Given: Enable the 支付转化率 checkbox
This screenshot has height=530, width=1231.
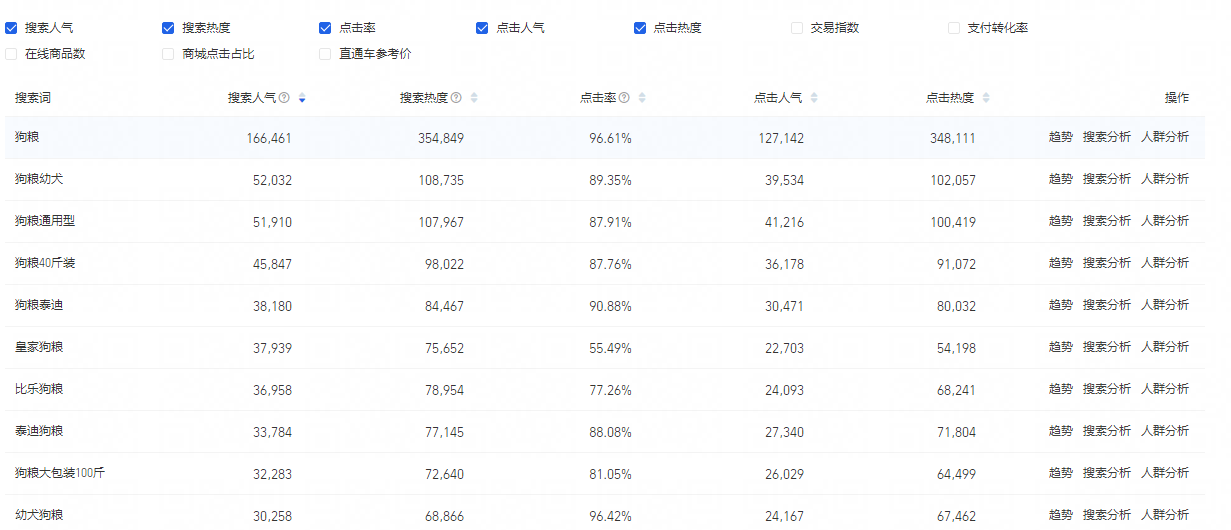Looking at the screenshot, I should (954, 28).
